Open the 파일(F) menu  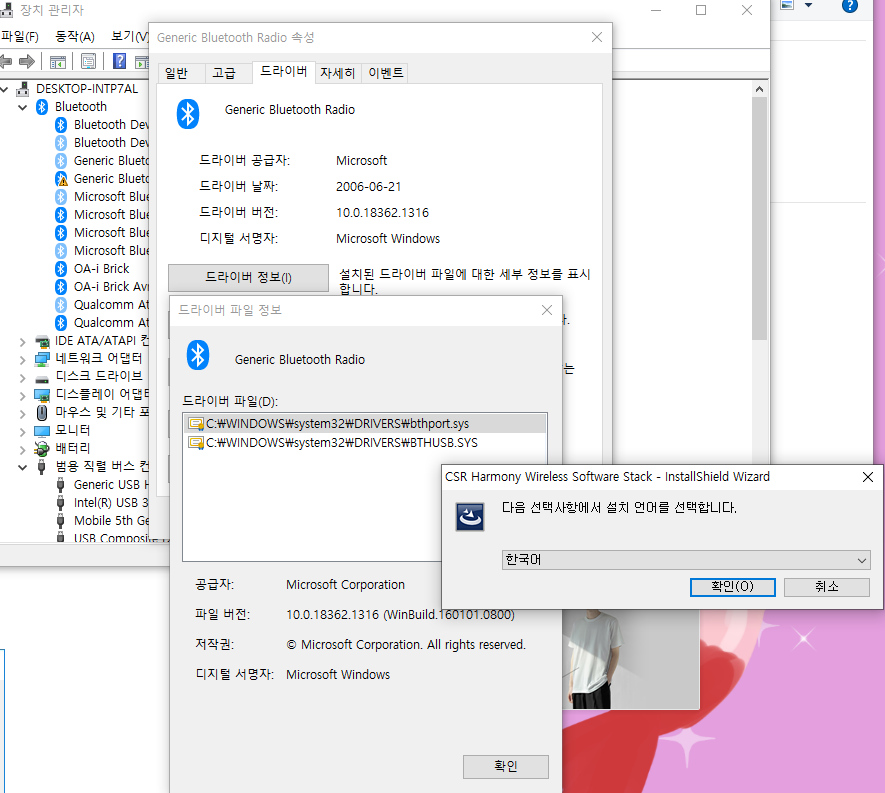point(20,37)
